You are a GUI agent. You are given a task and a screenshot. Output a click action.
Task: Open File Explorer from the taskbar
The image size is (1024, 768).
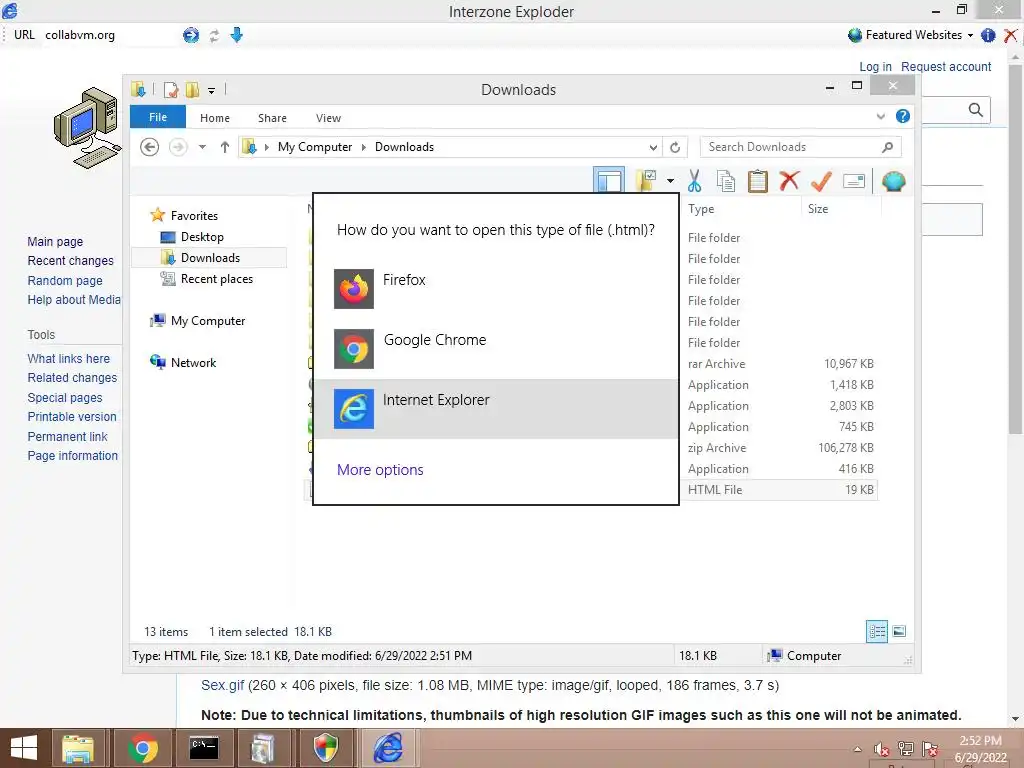coord(78,748)
